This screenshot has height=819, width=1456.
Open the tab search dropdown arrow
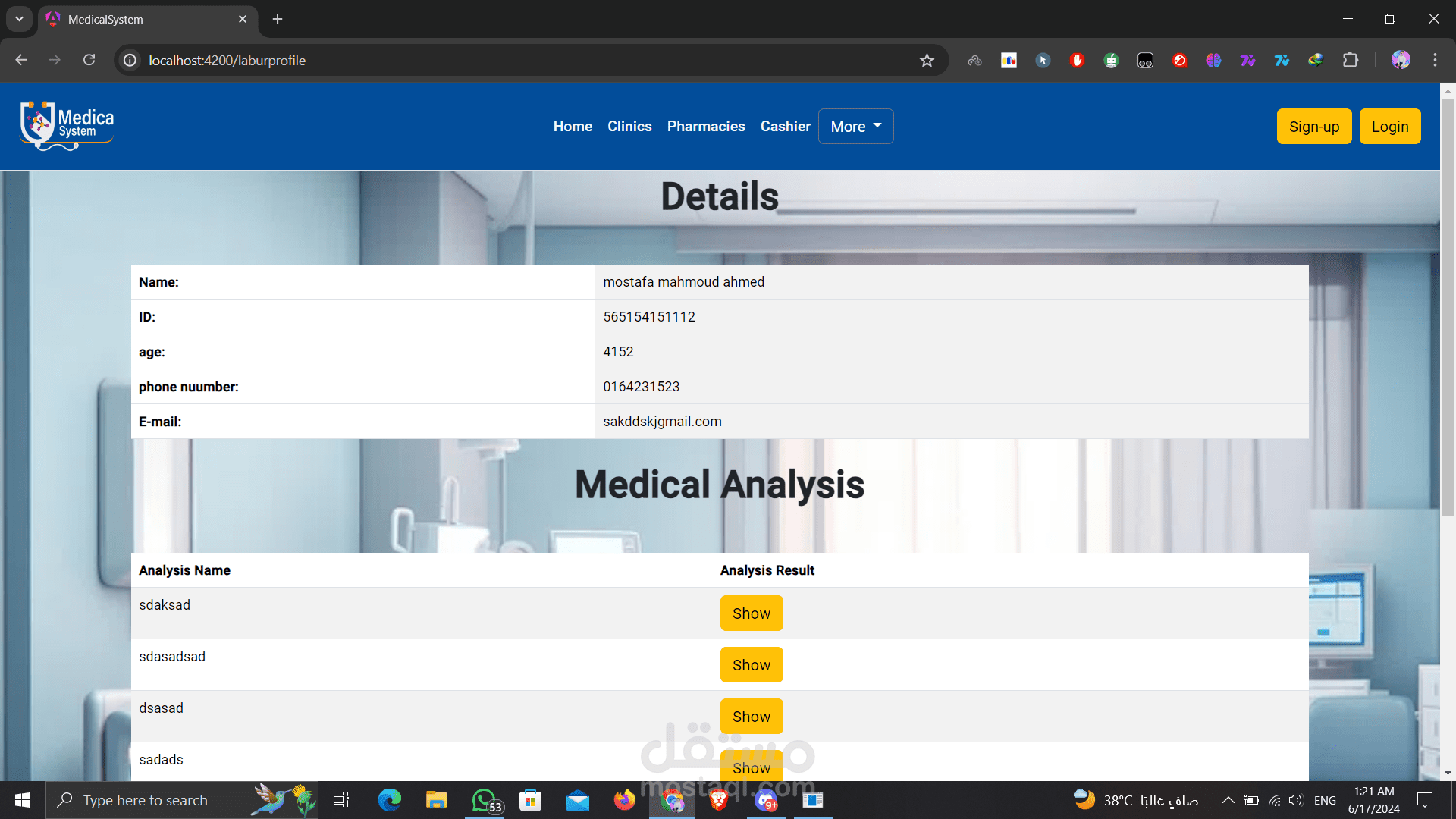pyautogui.click(x=19, y=19)
